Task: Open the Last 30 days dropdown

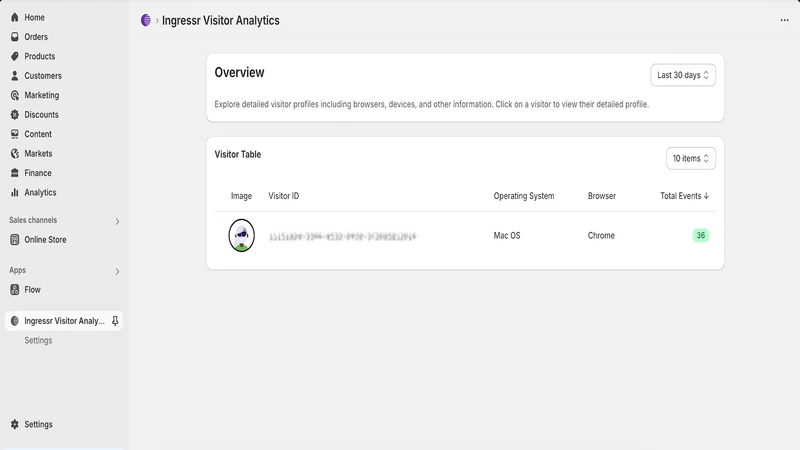Action: coord(683,75)
